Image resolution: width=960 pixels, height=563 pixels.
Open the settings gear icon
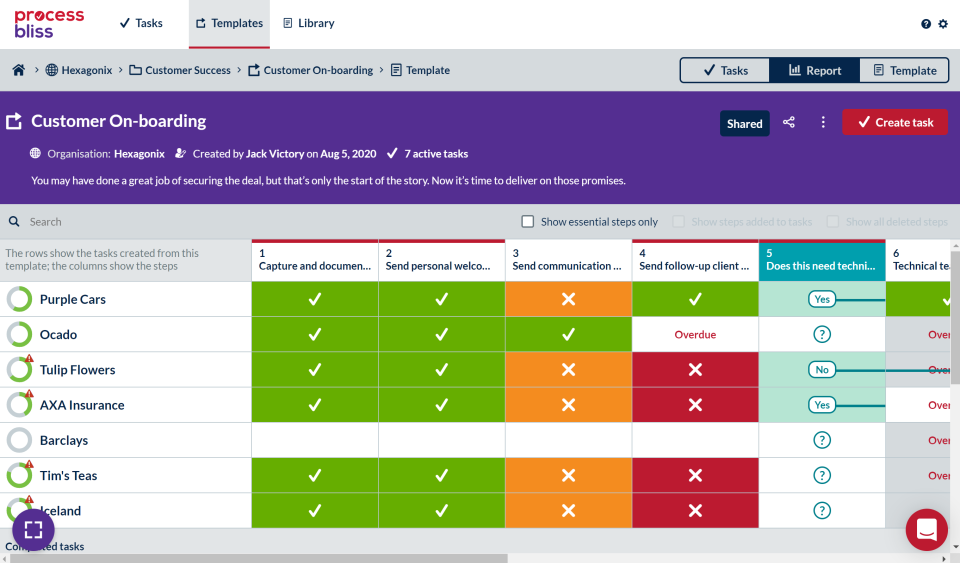click(943, 24)
